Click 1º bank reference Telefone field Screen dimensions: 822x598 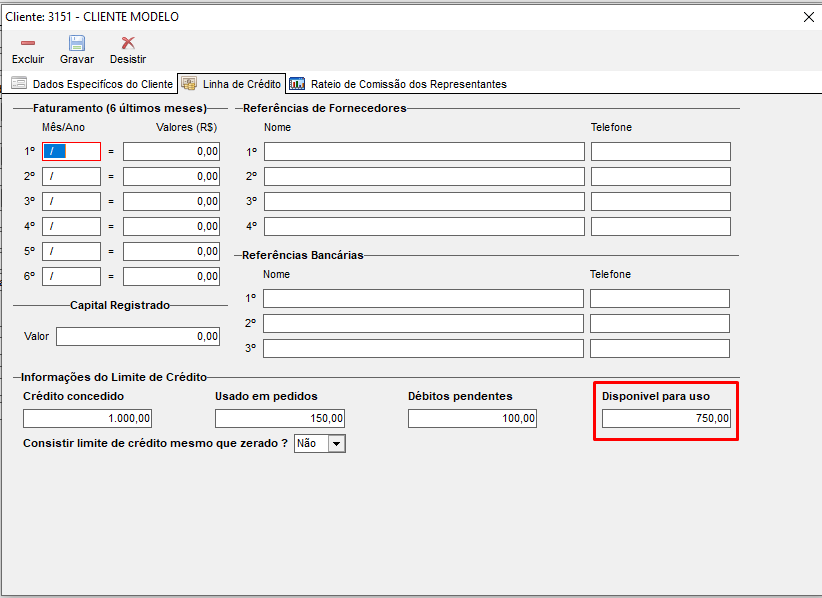659,299
